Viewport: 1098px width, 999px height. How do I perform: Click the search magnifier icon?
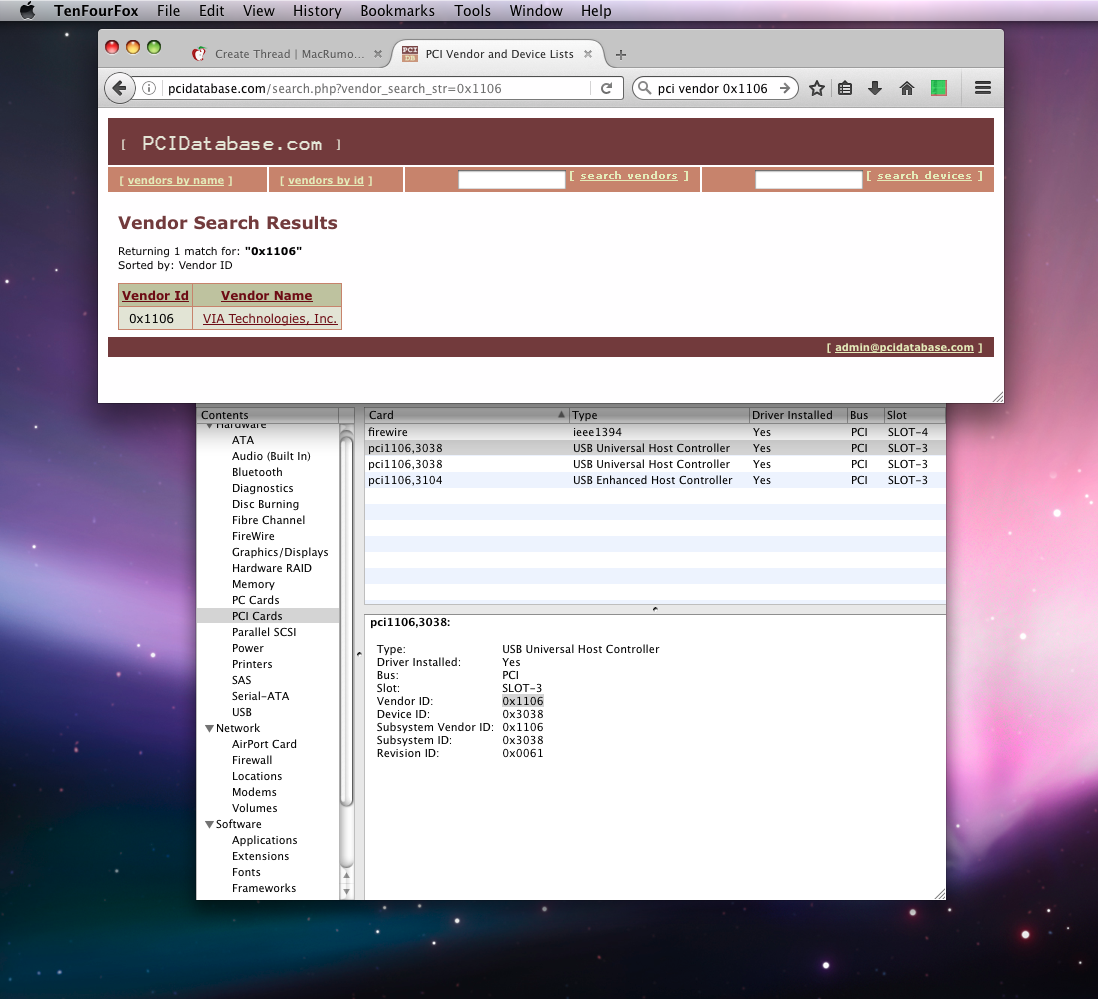pos(644,88)
